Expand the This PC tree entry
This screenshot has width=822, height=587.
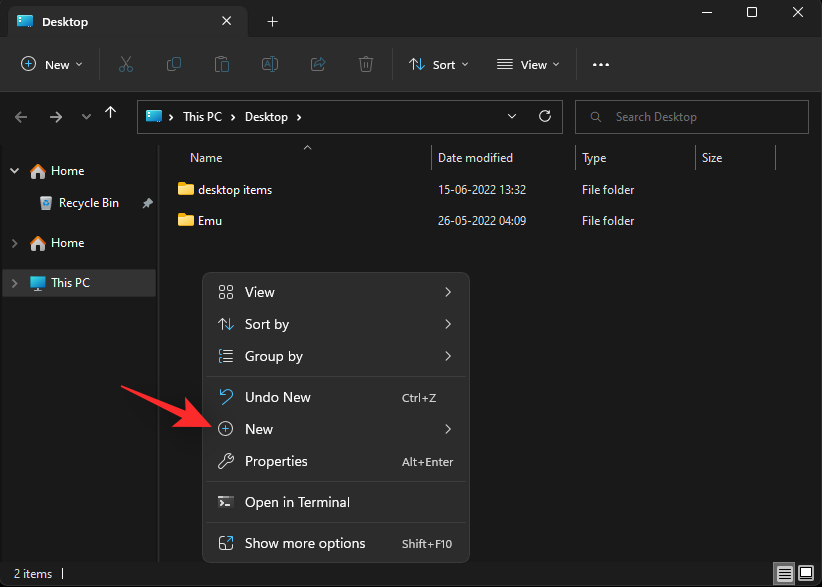point(14,283)
